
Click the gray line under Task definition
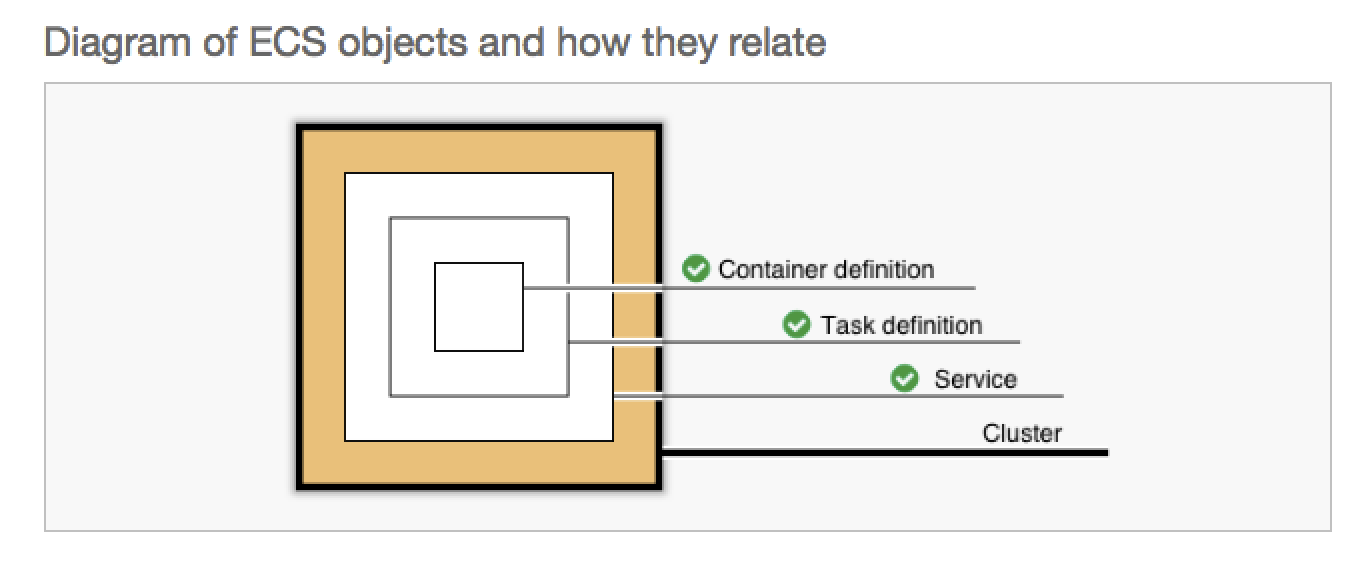click(x=794, y=342)
